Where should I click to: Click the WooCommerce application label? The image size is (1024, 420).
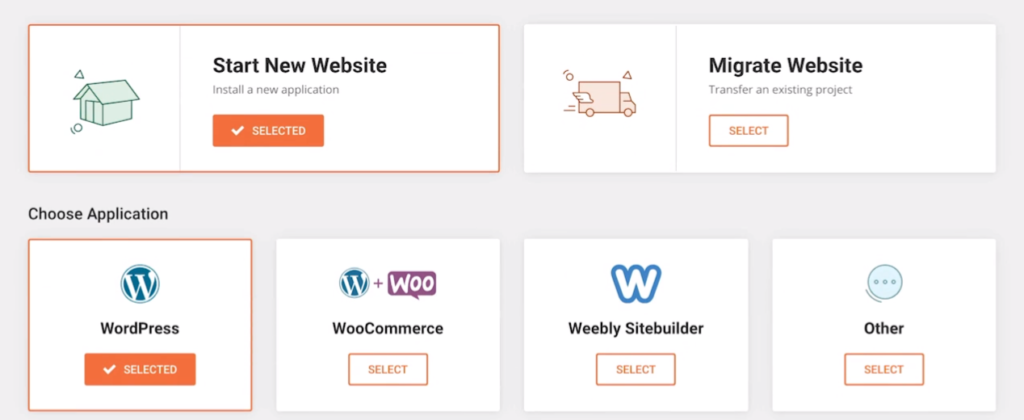[x=388, y=328]
